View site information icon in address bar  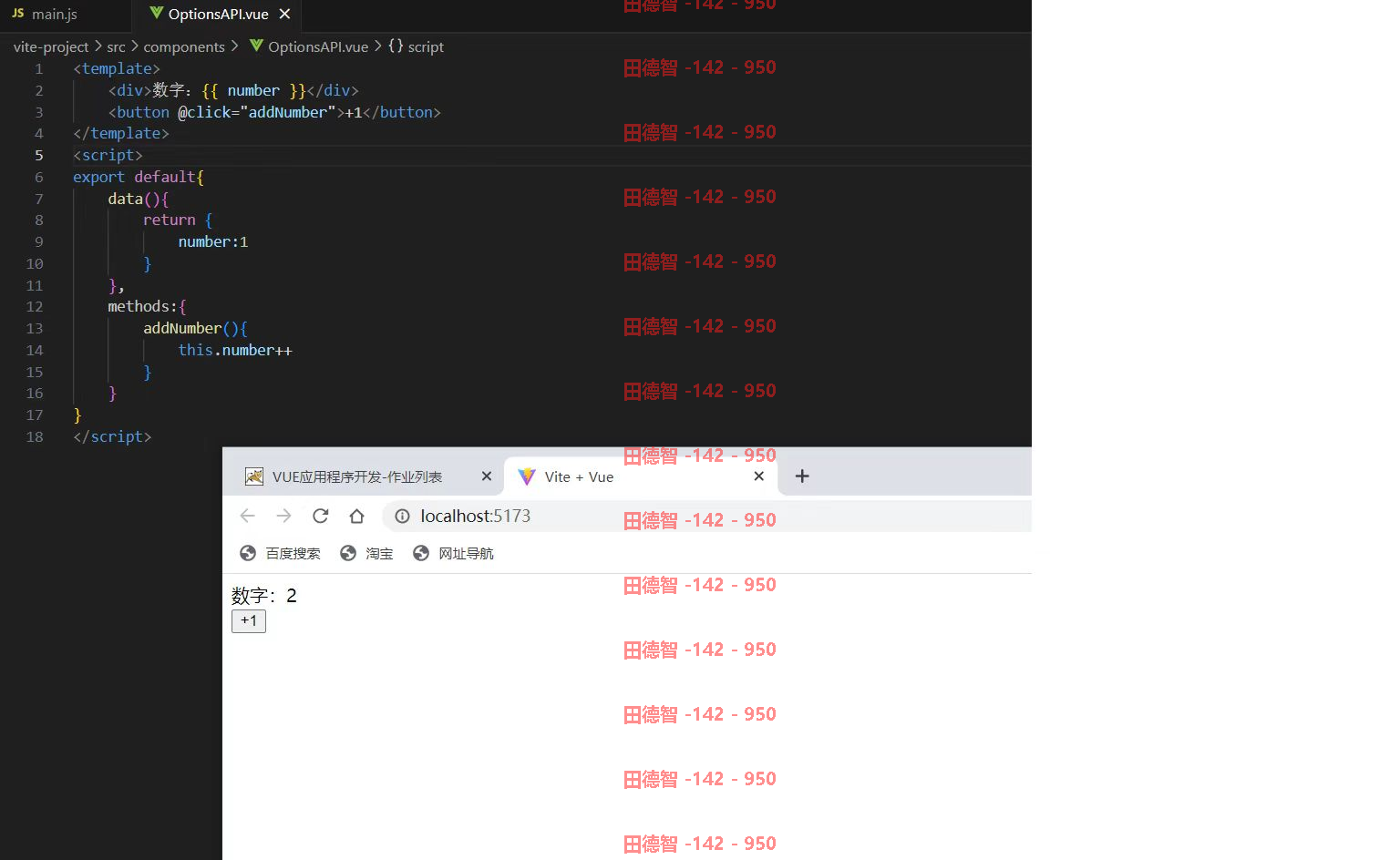click(x=402, y=517)
